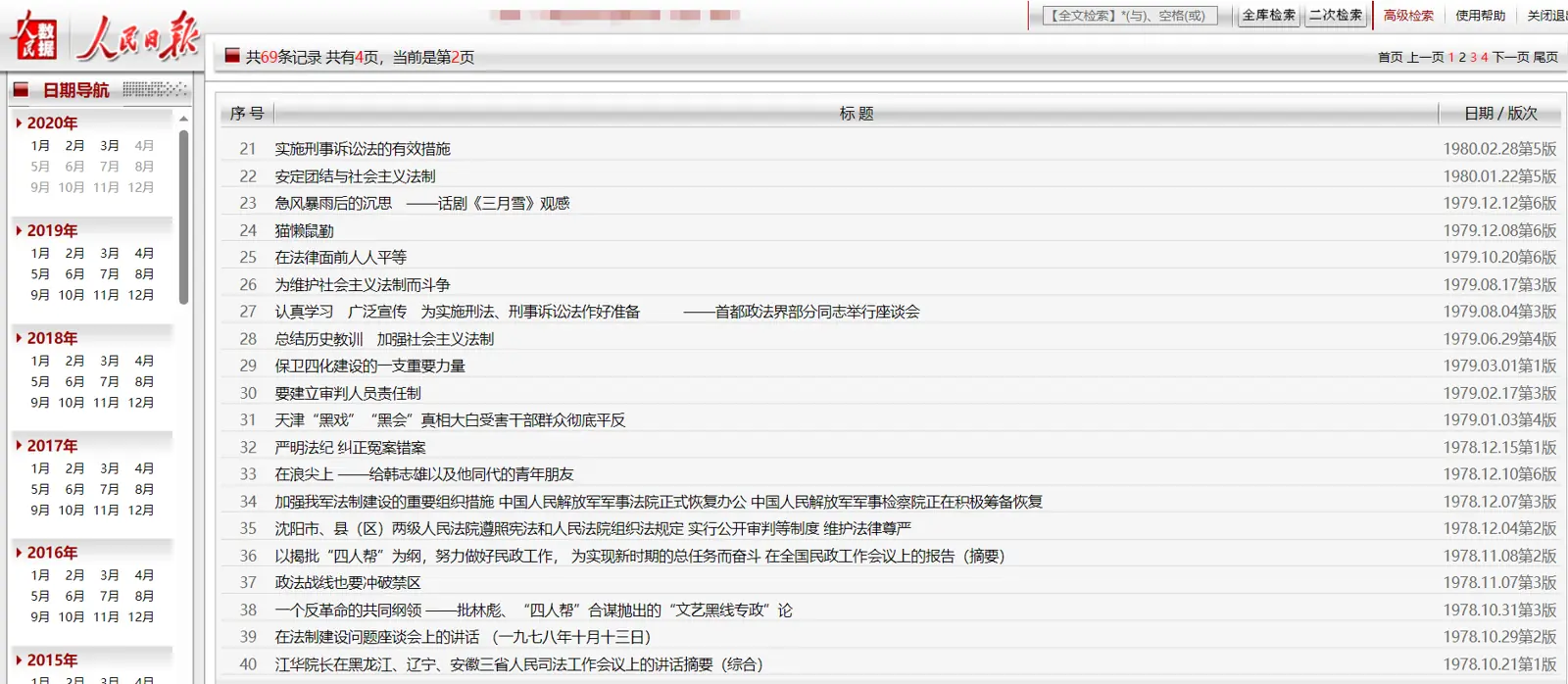The width and height of the screenshot is (1568, 684).
Task: Expand the 2020年 year arrow
Action: pos(19,122)
